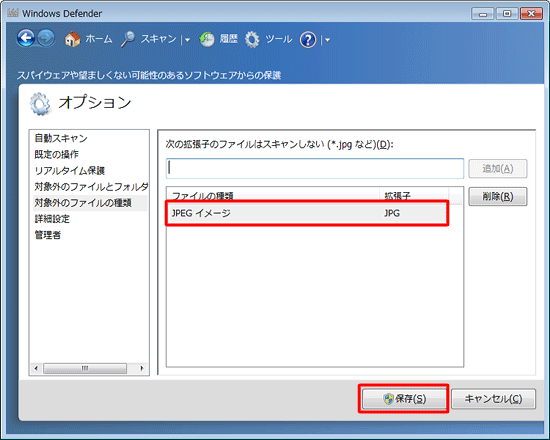Open the history clock icon
The image size is (550, 440).
pos(207,39)
